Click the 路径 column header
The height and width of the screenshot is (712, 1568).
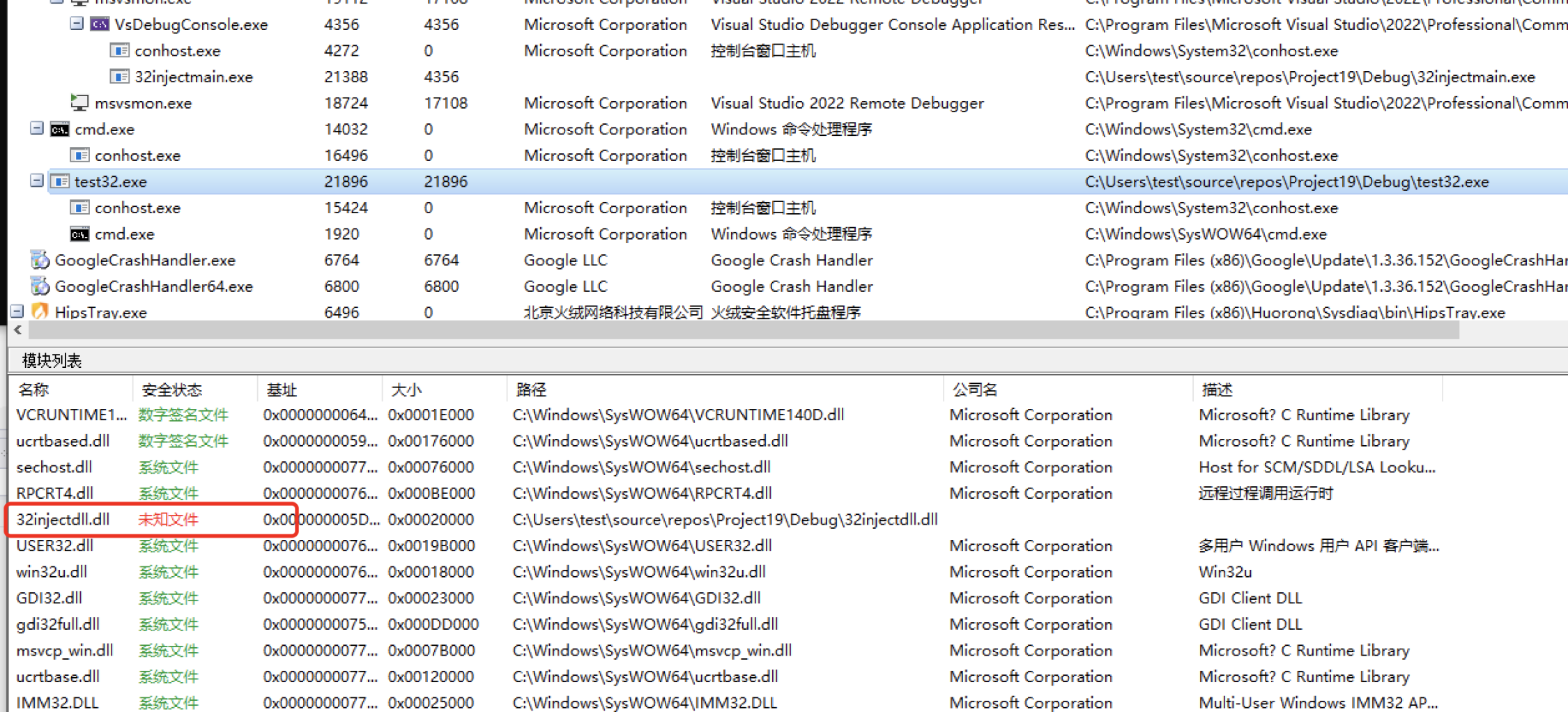point(531,389)
